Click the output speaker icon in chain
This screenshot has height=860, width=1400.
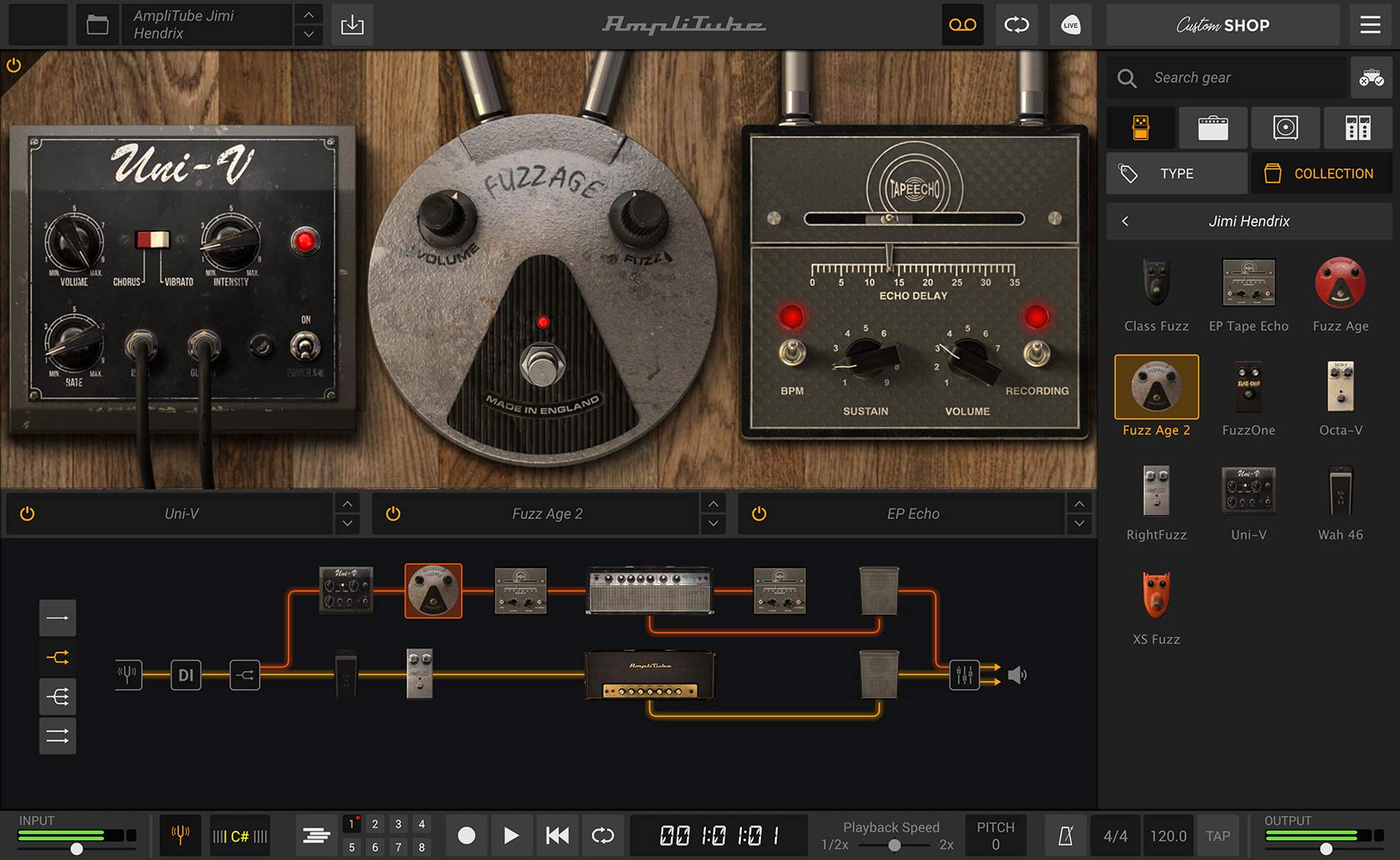coord(1017,674)
